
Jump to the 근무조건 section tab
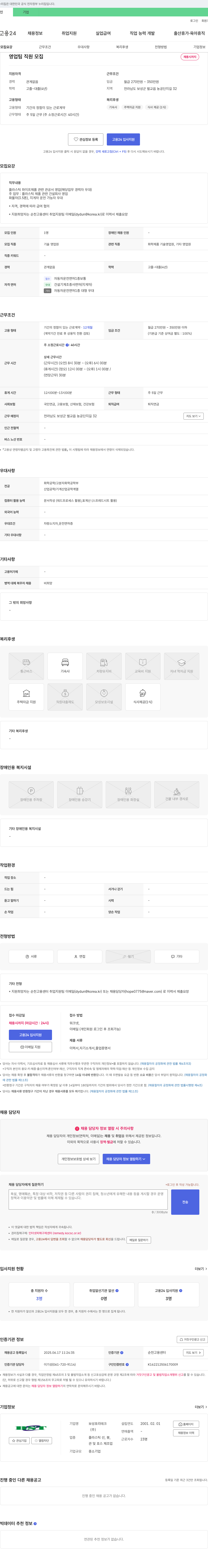45,47
